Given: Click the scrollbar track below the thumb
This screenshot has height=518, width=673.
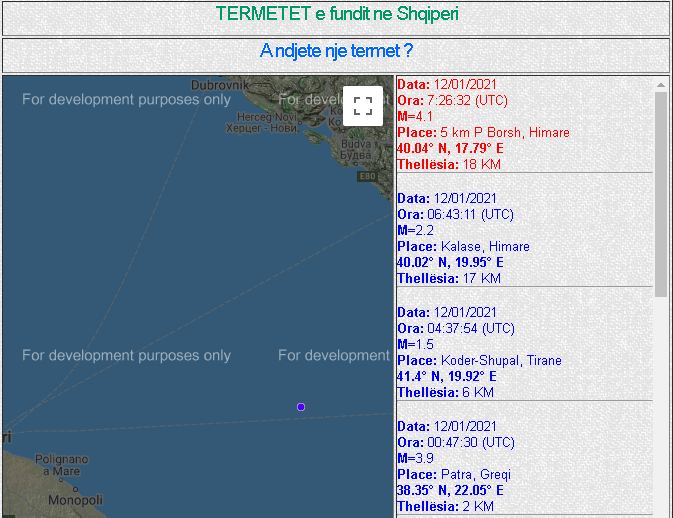Looking at the screenshot, I should click(x=661, y=406).
